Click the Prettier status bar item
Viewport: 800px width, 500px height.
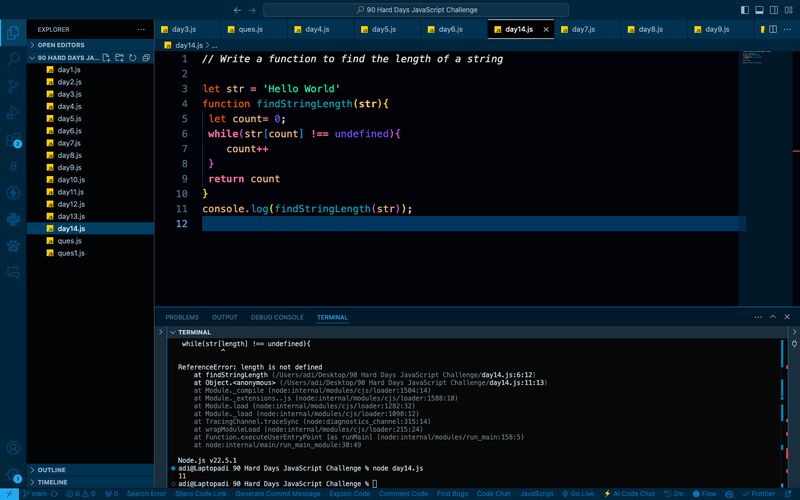[759, 494]
